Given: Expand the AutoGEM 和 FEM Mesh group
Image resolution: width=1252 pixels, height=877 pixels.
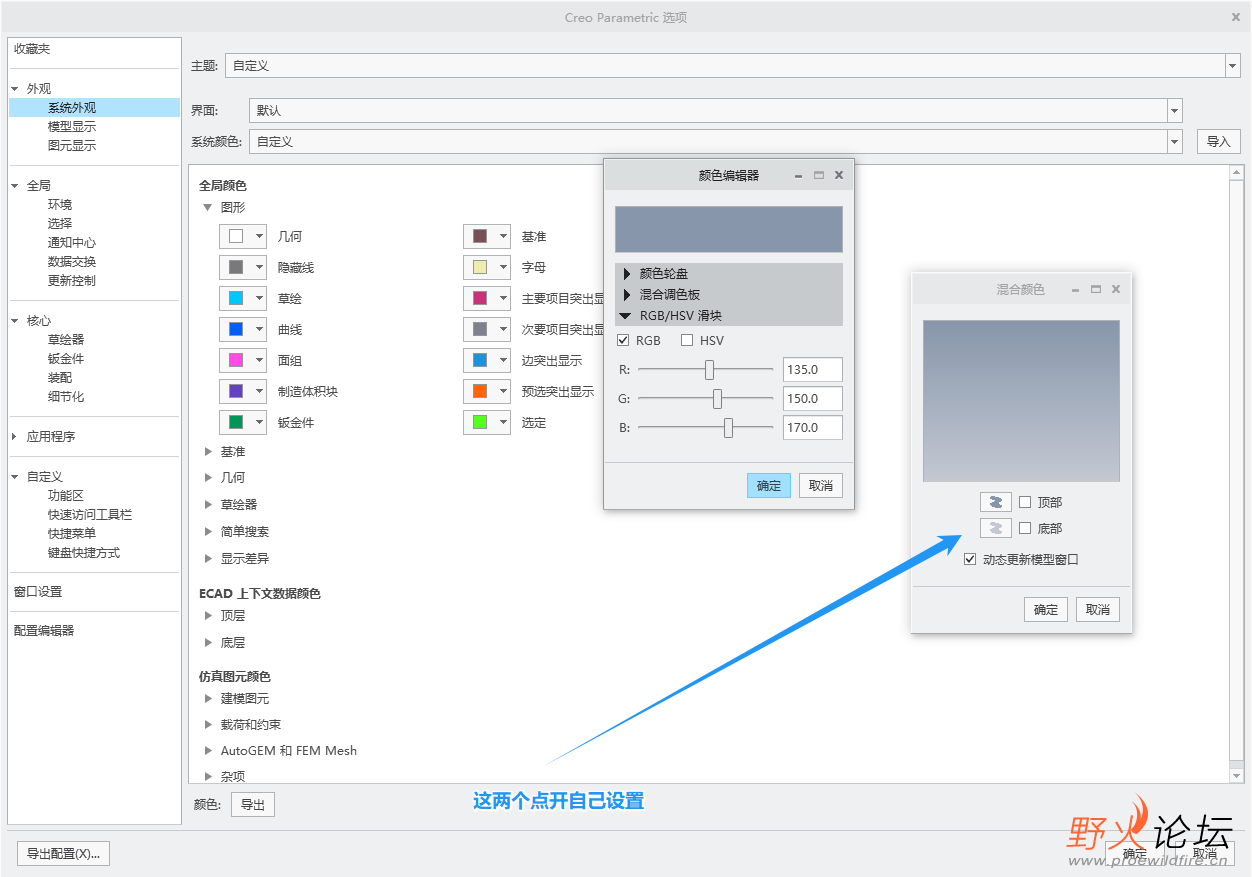Looking at the screenshot, I should point(208,750).
